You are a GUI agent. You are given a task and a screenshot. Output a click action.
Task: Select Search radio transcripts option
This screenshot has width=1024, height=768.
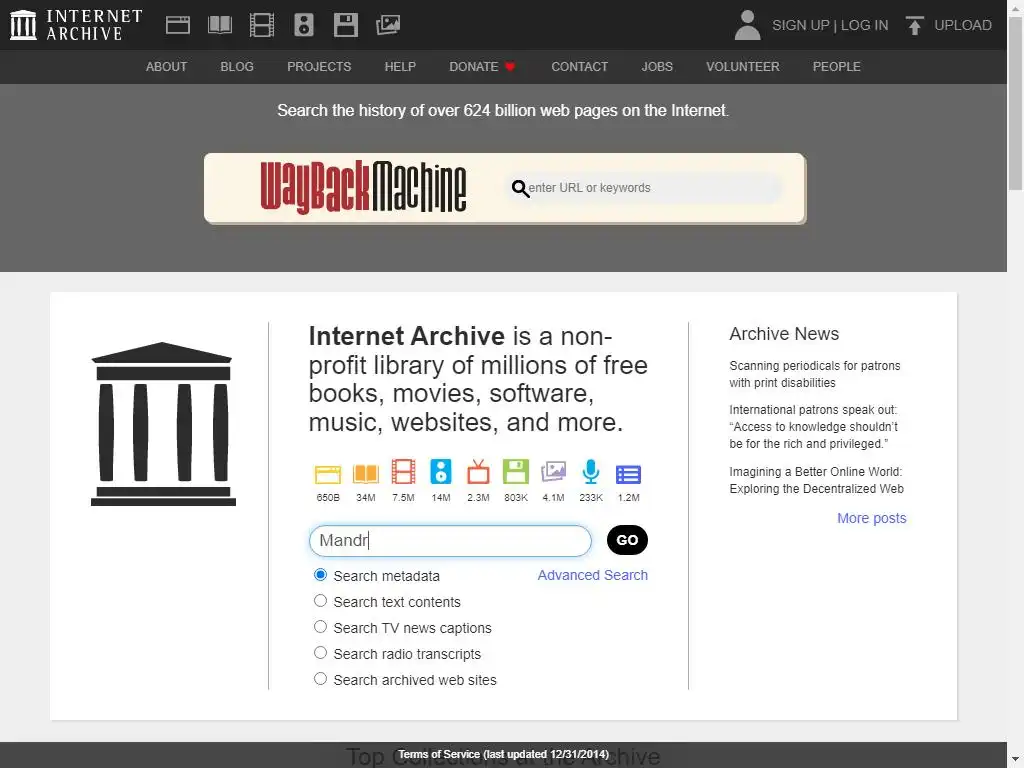pyautogui.click(x=320, y=653)
